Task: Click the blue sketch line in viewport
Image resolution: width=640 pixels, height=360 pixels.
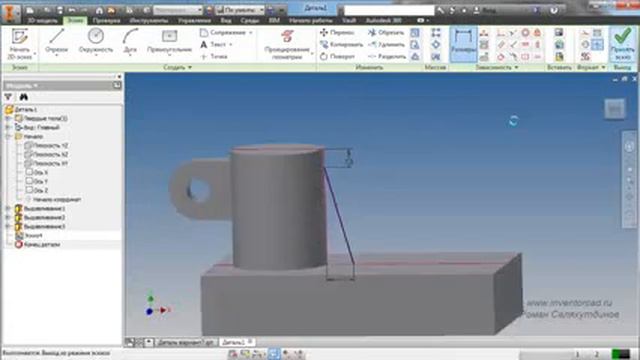Action: [x=339, y=214]
